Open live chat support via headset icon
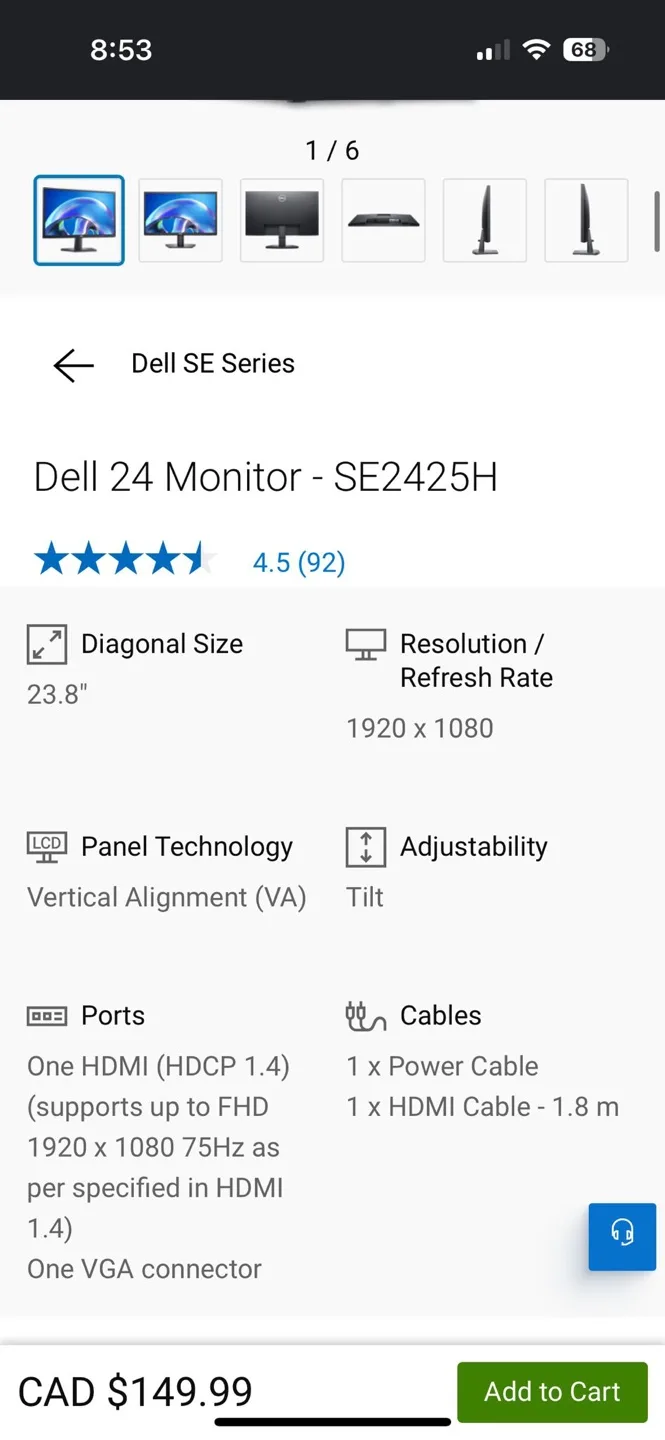Screen dimensions: 665x1440 (622, 1236)
